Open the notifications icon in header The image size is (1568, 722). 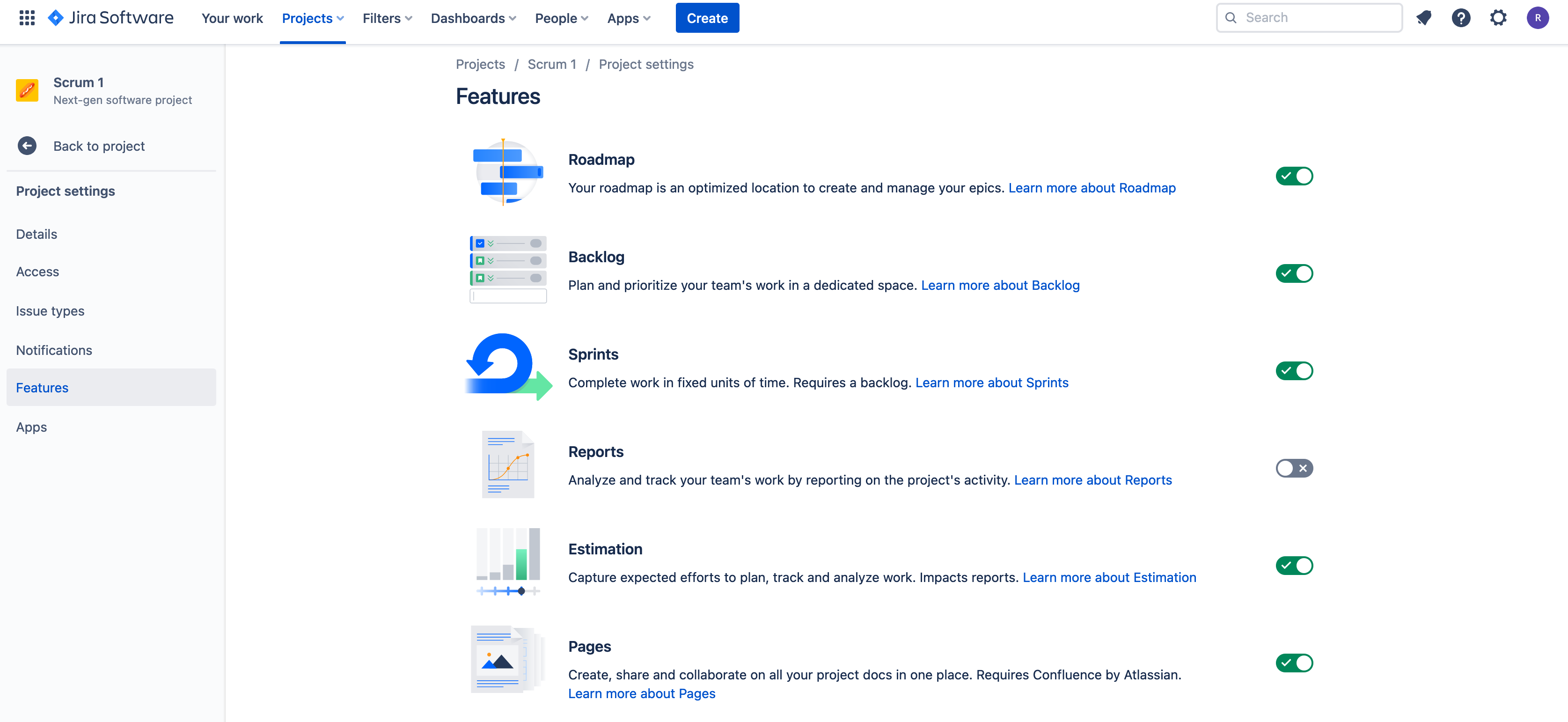click(x=1424, y=18)
